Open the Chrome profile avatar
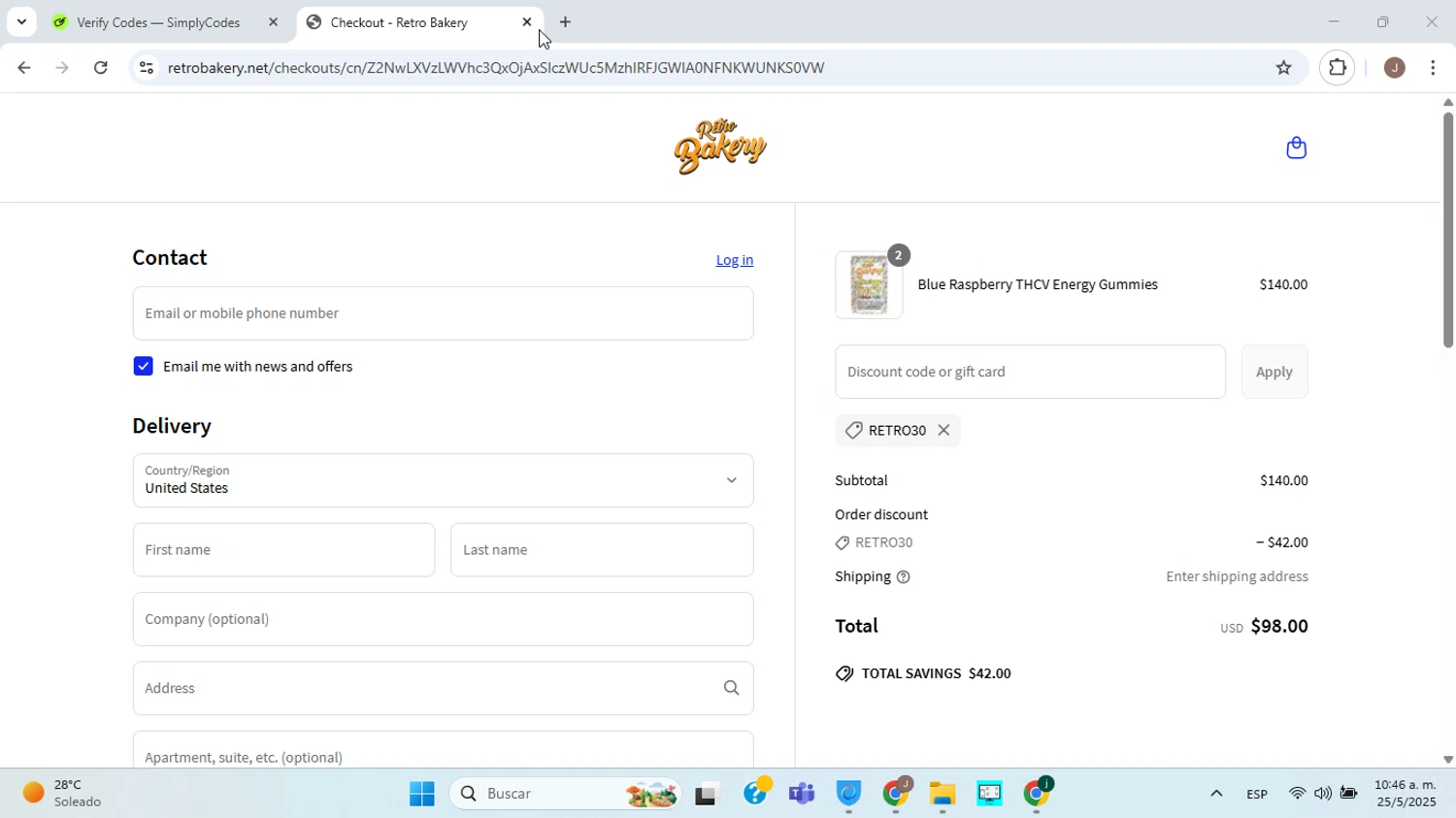This screenshot has width=1456, height=818. pos(1394,68)
